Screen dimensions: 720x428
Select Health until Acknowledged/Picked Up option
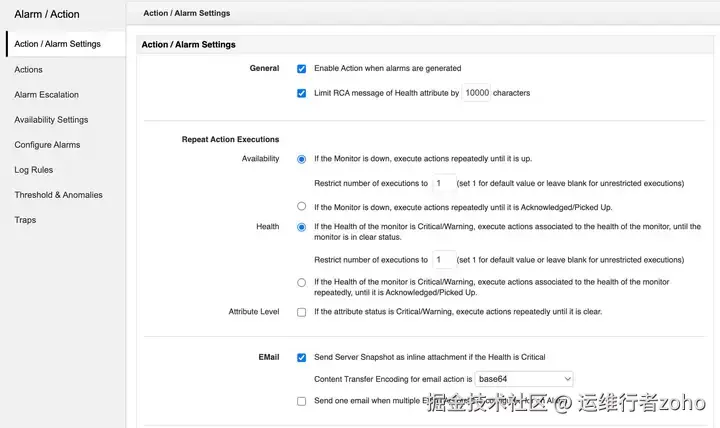[x=301, y=283]
